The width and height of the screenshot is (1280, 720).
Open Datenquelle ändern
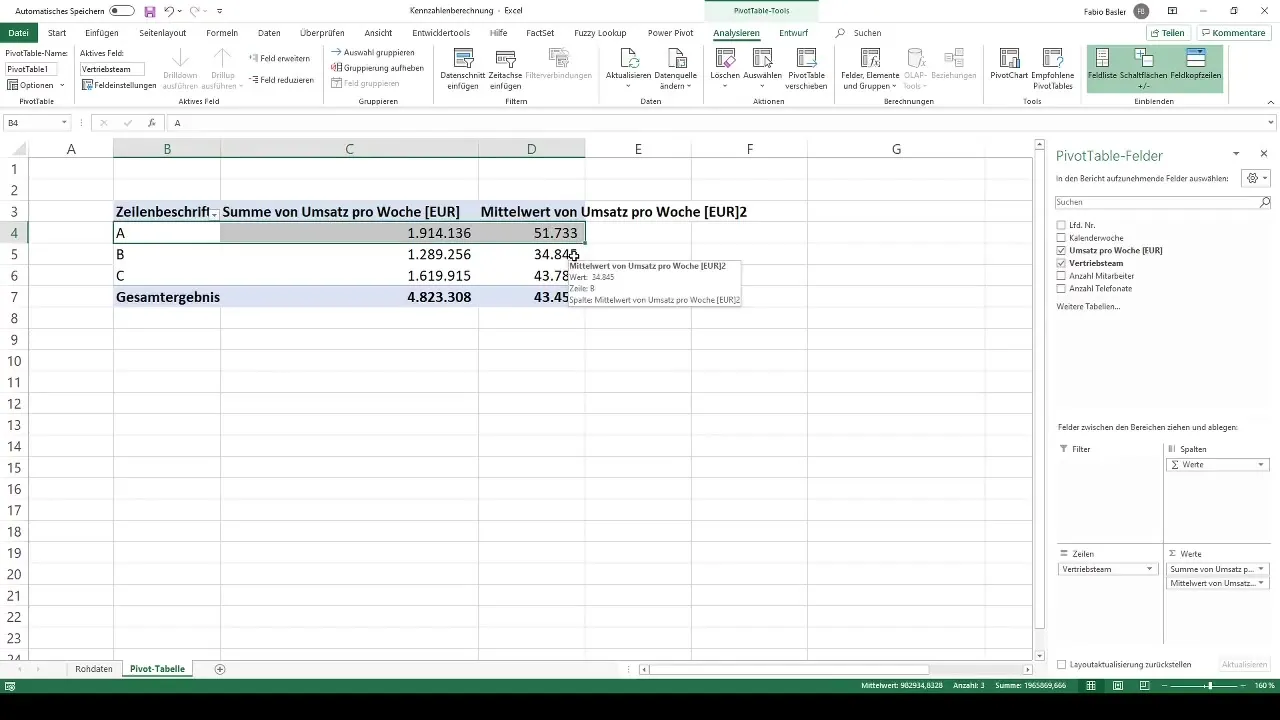[673, 68]
